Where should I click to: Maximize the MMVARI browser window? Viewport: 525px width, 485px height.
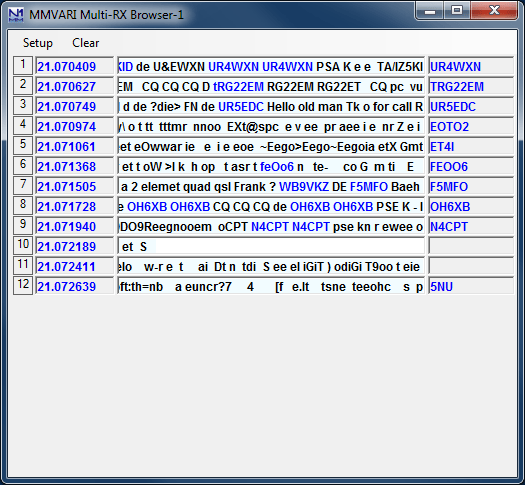click(457, 11)
